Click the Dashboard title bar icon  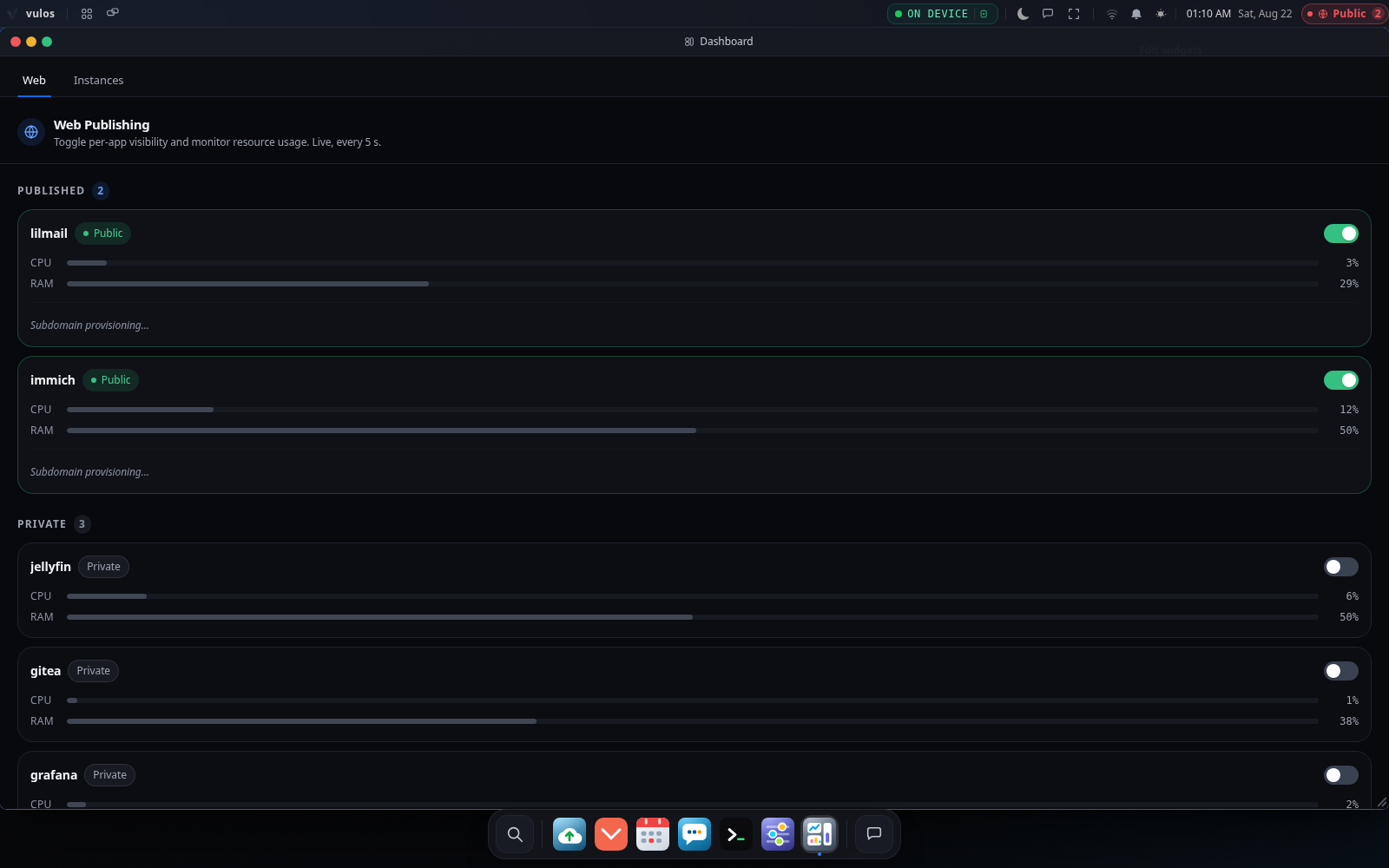pos(689,42)
